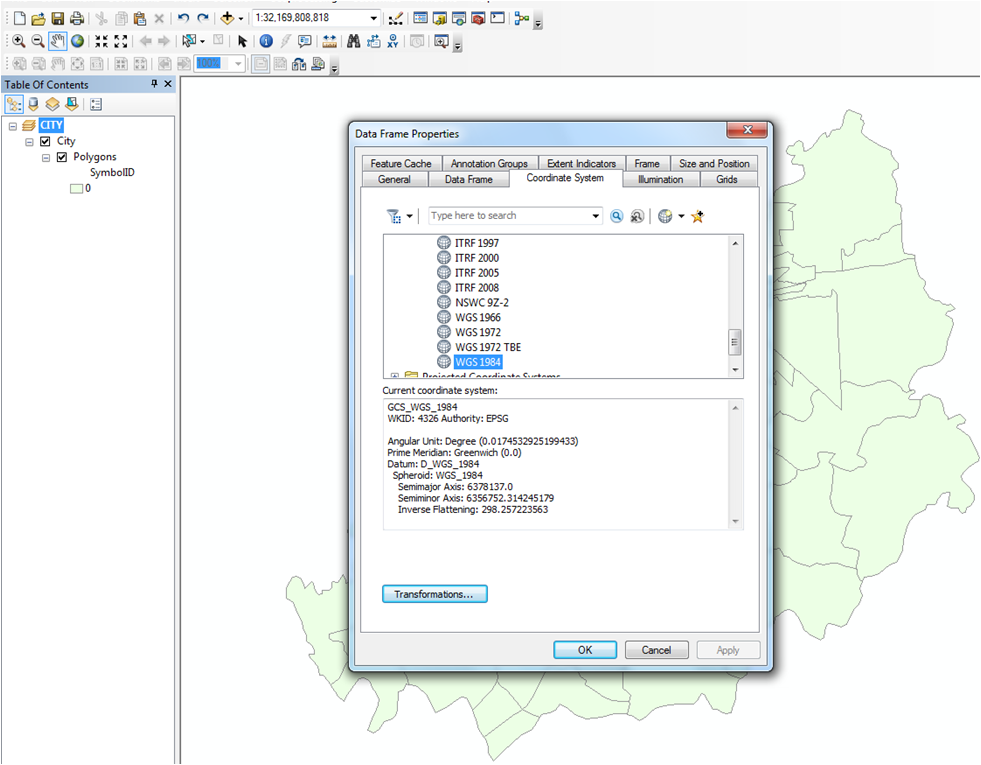Click the search magnifier in the dialog
Image resolution: width=981 pixels, height=765 pixels.
tap(617, 216)
